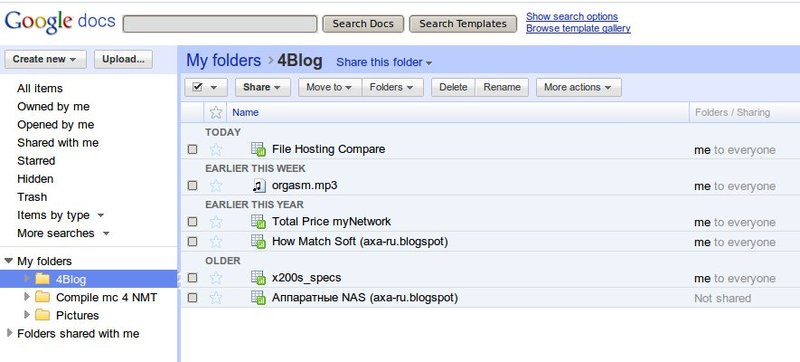Open the Share dropdown button
800x362 pixels.
click(x=262, y=87)
